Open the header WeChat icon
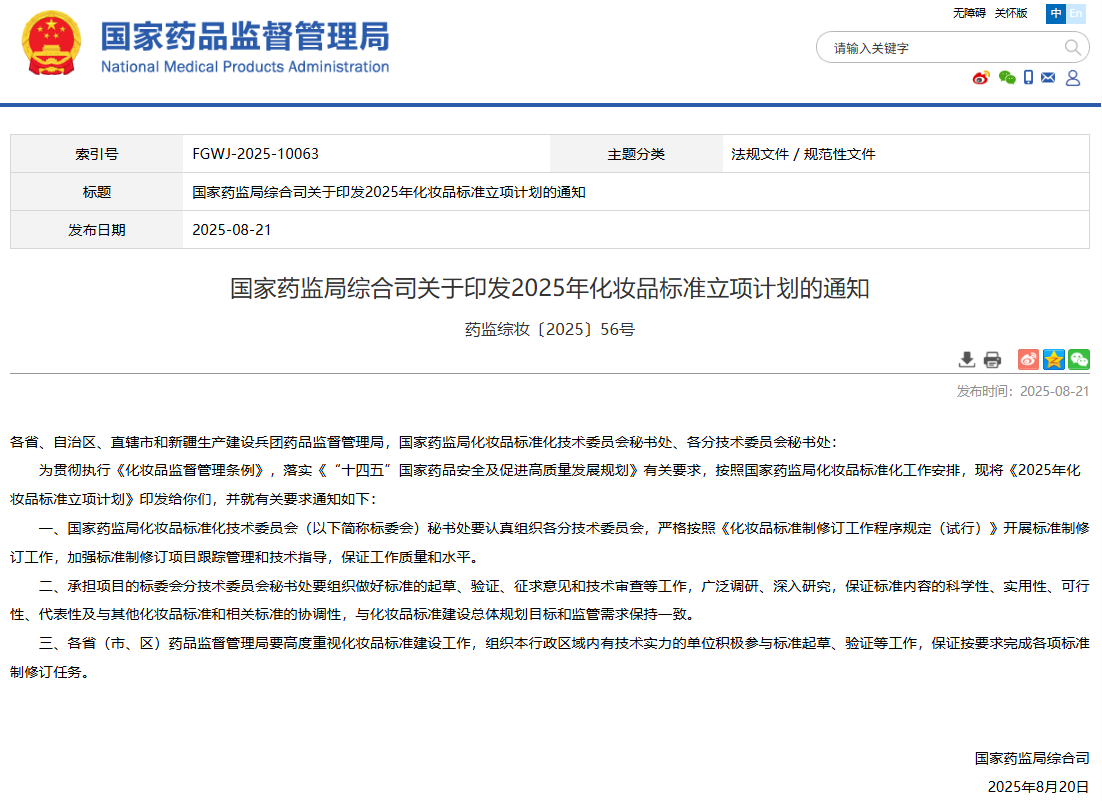This screenshot has height=801, width=1102. 1006,78
